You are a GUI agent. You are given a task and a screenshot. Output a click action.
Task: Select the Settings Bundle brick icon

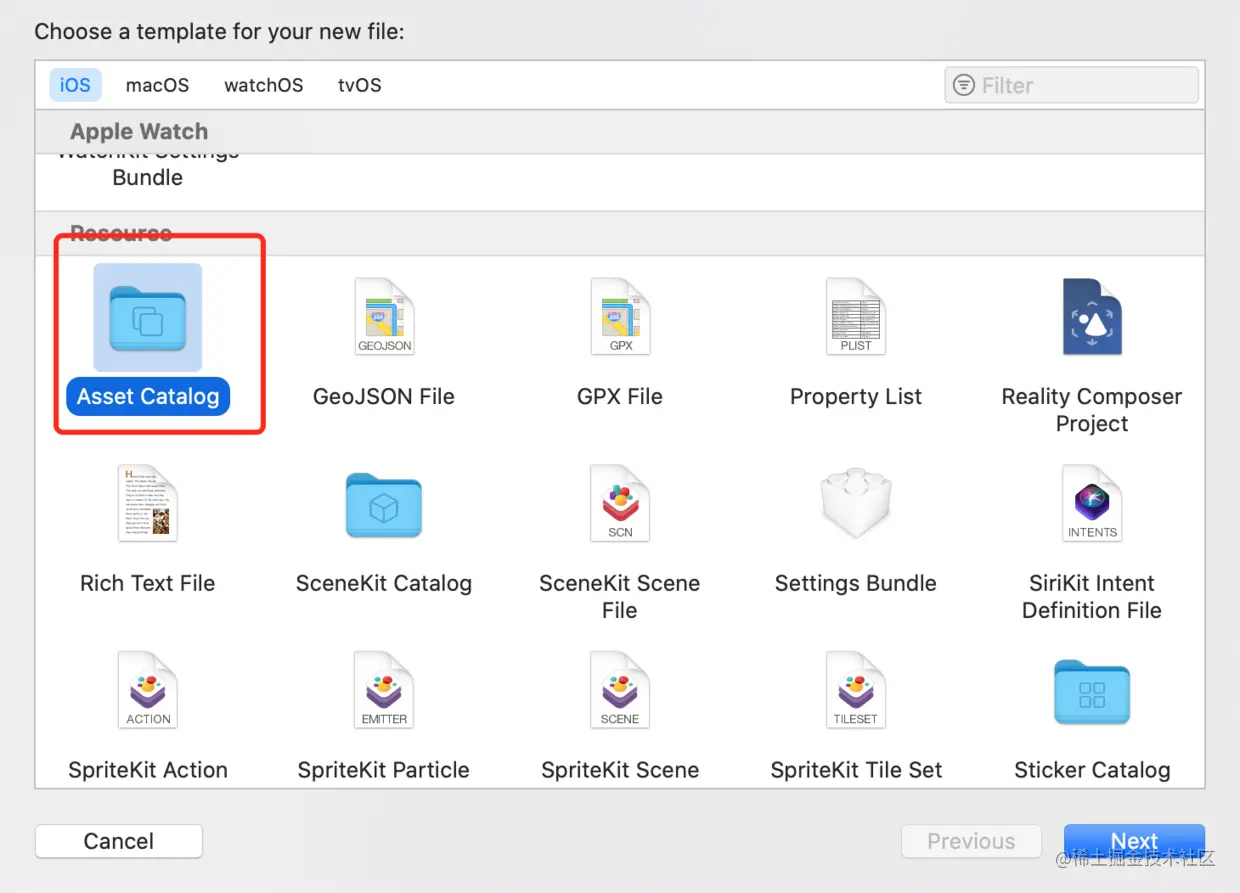(856, 503)
